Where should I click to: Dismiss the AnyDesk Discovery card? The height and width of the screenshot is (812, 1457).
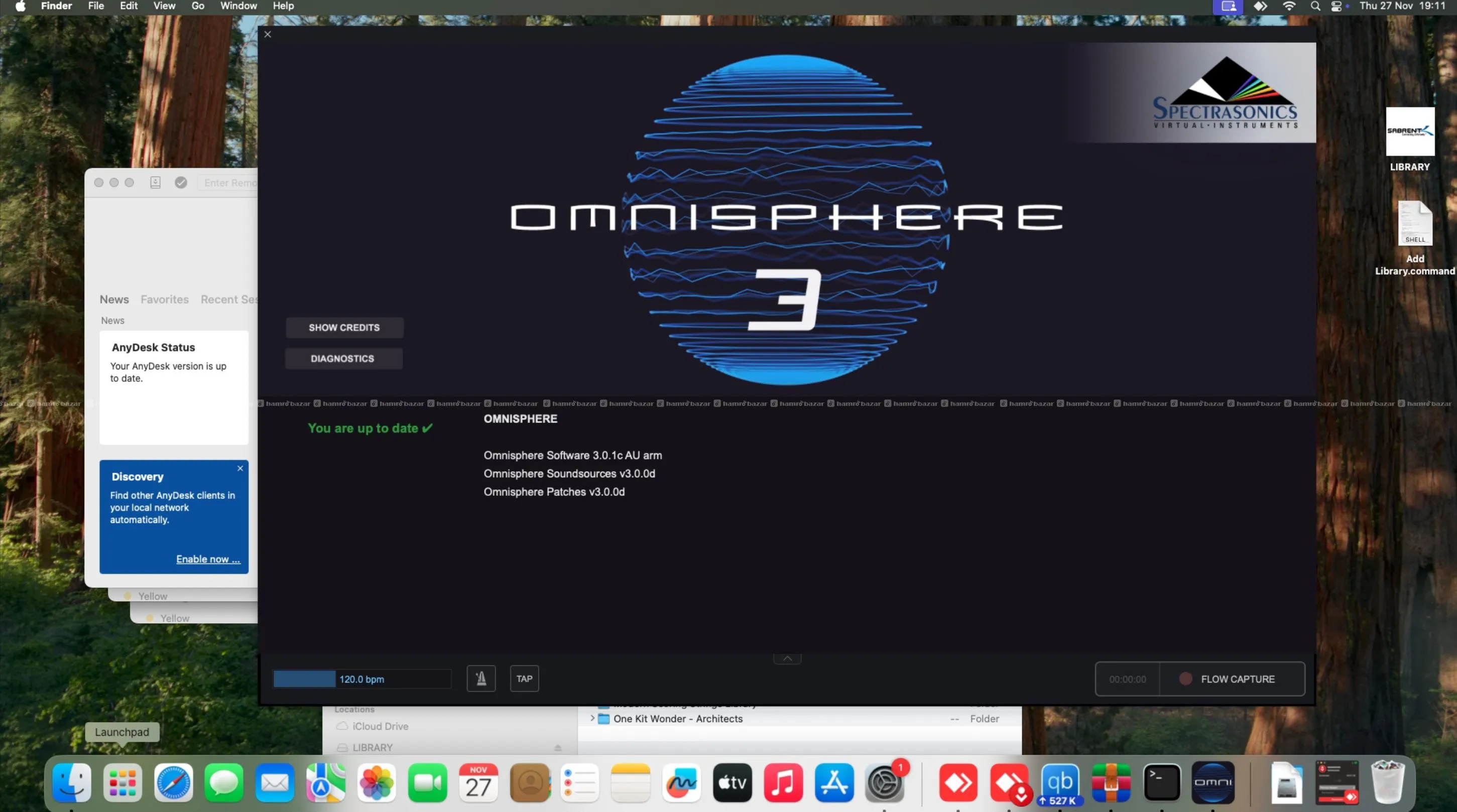point(240,468)
